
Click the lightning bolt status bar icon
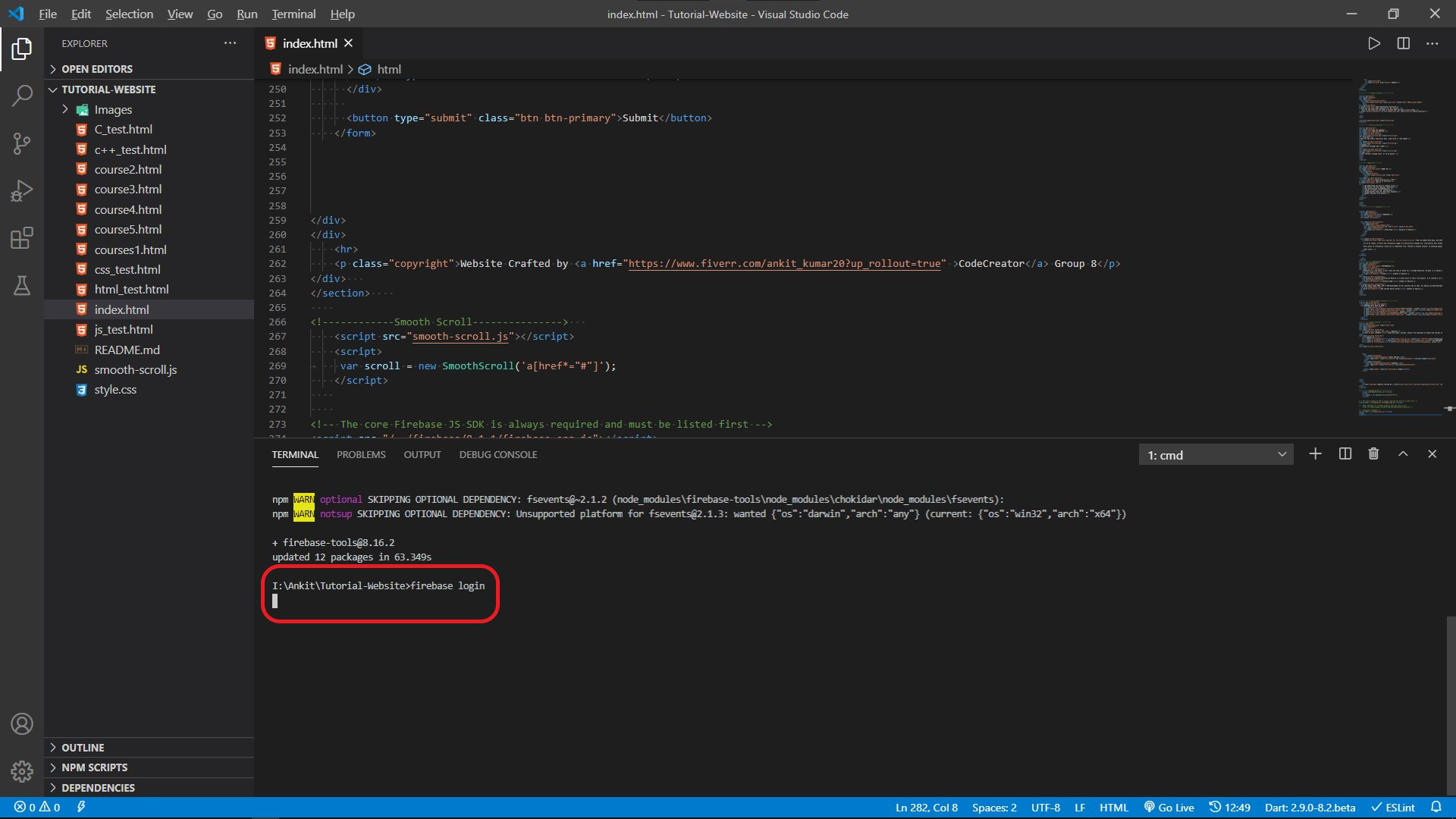(81, 807)
